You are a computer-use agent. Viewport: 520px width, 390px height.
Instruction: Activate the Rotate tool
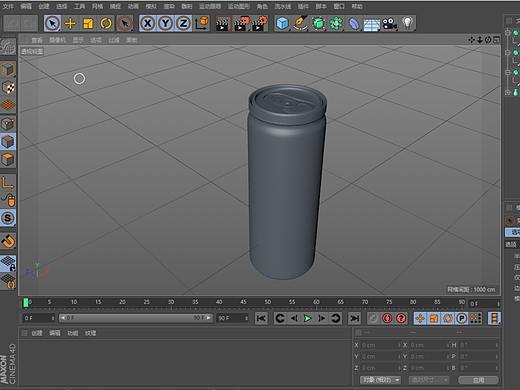pos(106,23)
